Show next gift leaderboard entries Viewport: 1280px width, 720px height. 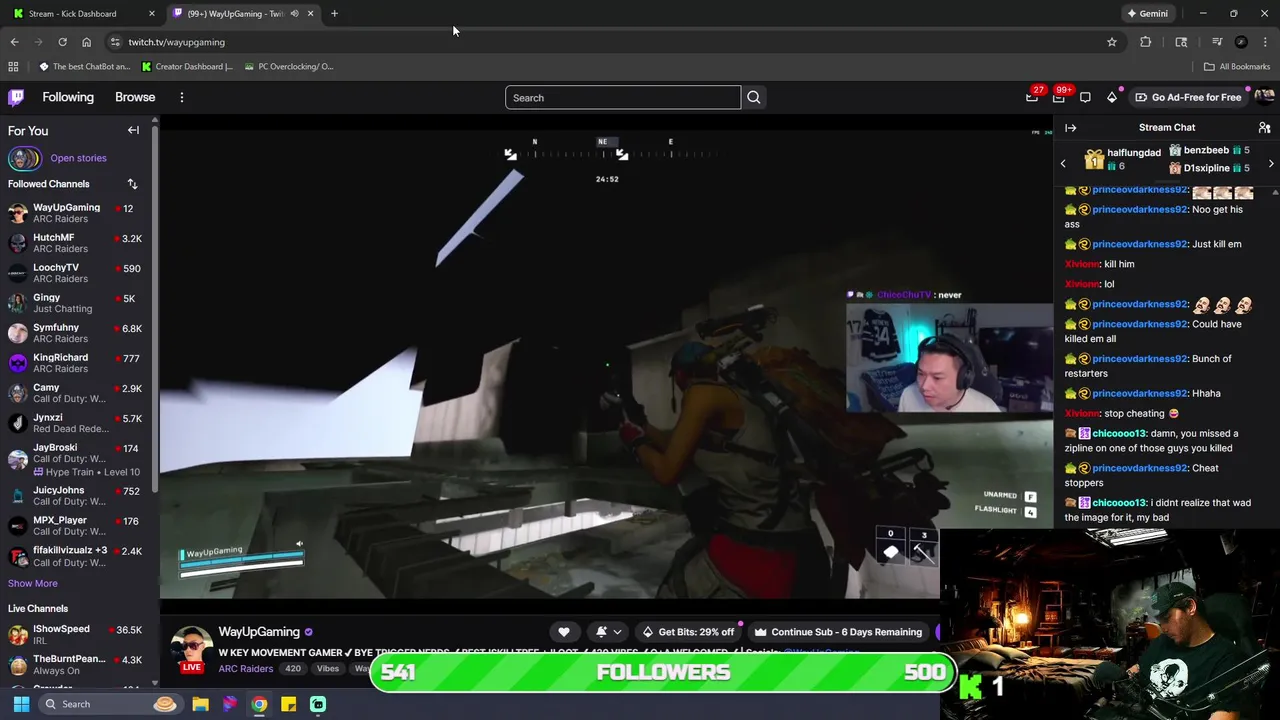coord(1271,164)
